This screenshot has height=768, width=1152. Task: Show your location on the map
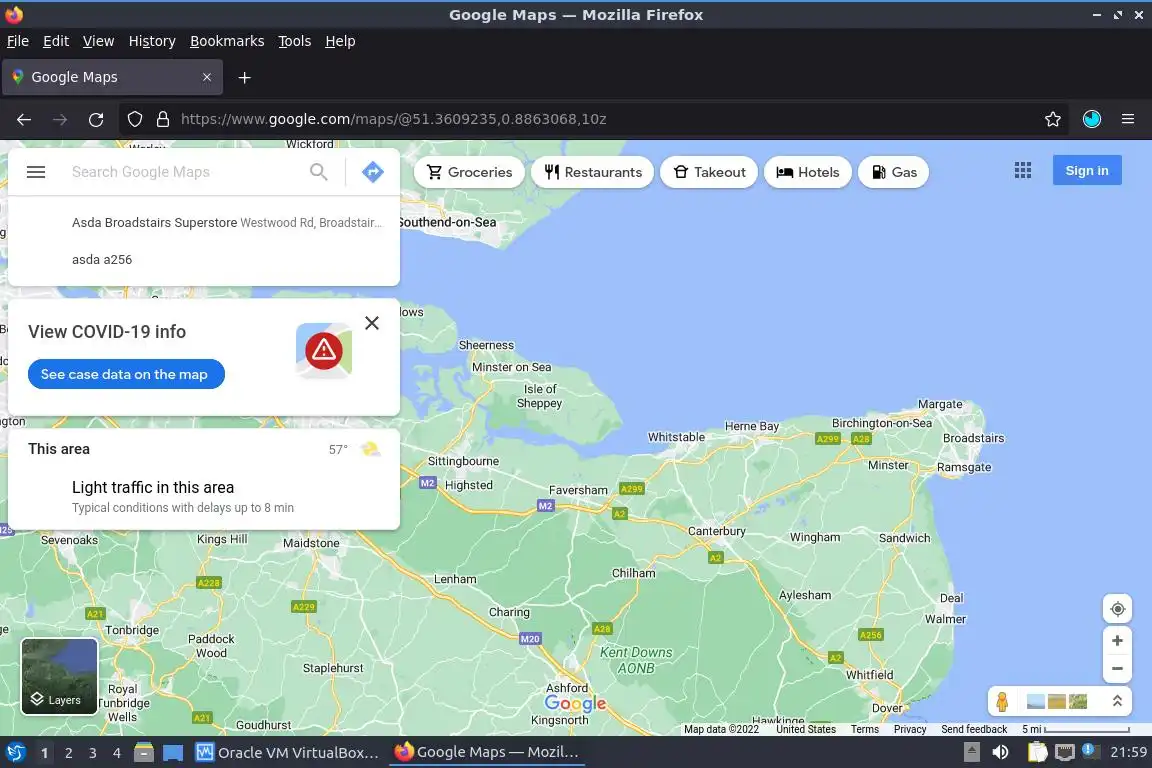(x=1117, y=609)
